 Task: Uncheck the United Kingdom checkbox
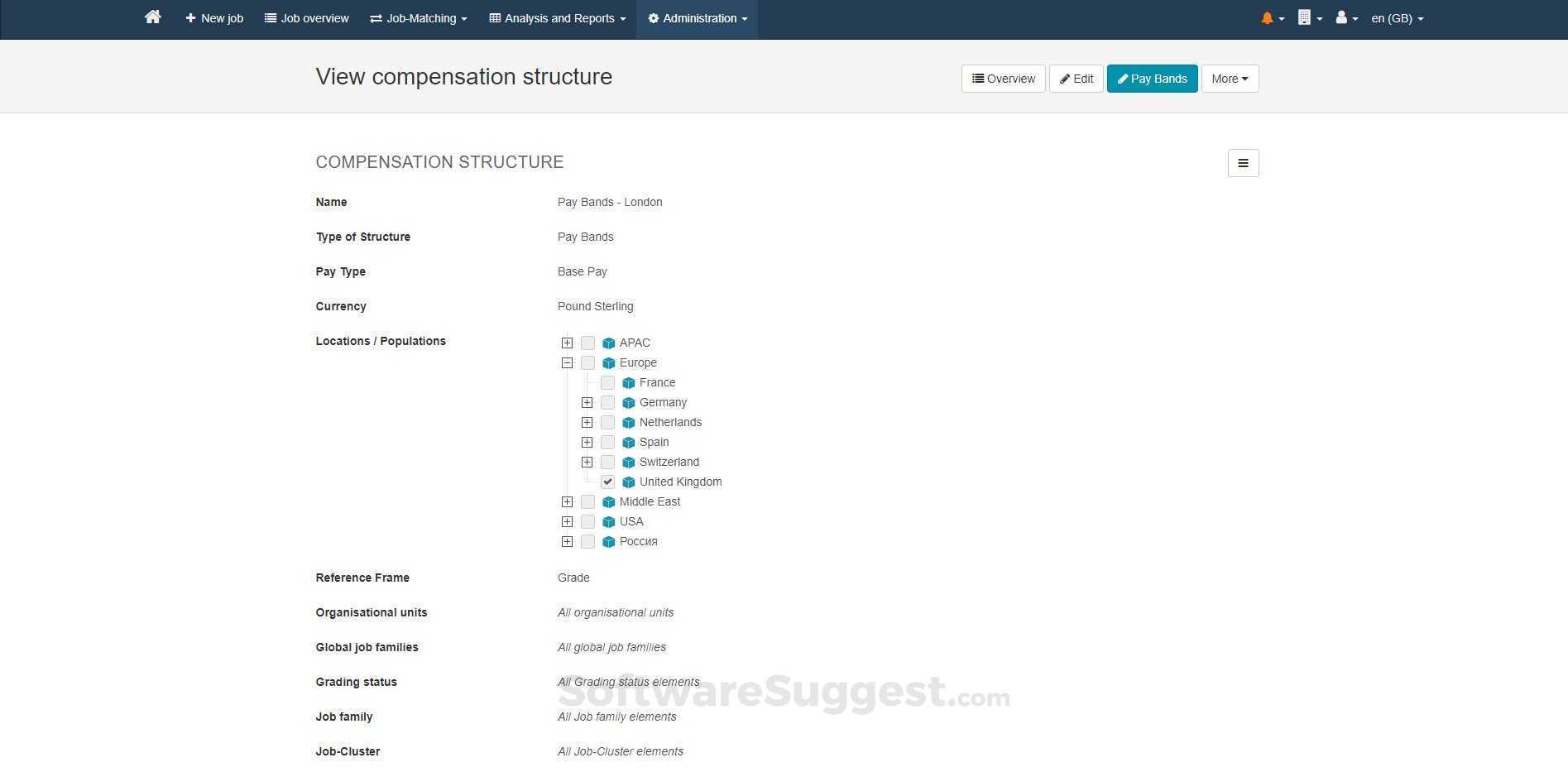click(607, 482)
